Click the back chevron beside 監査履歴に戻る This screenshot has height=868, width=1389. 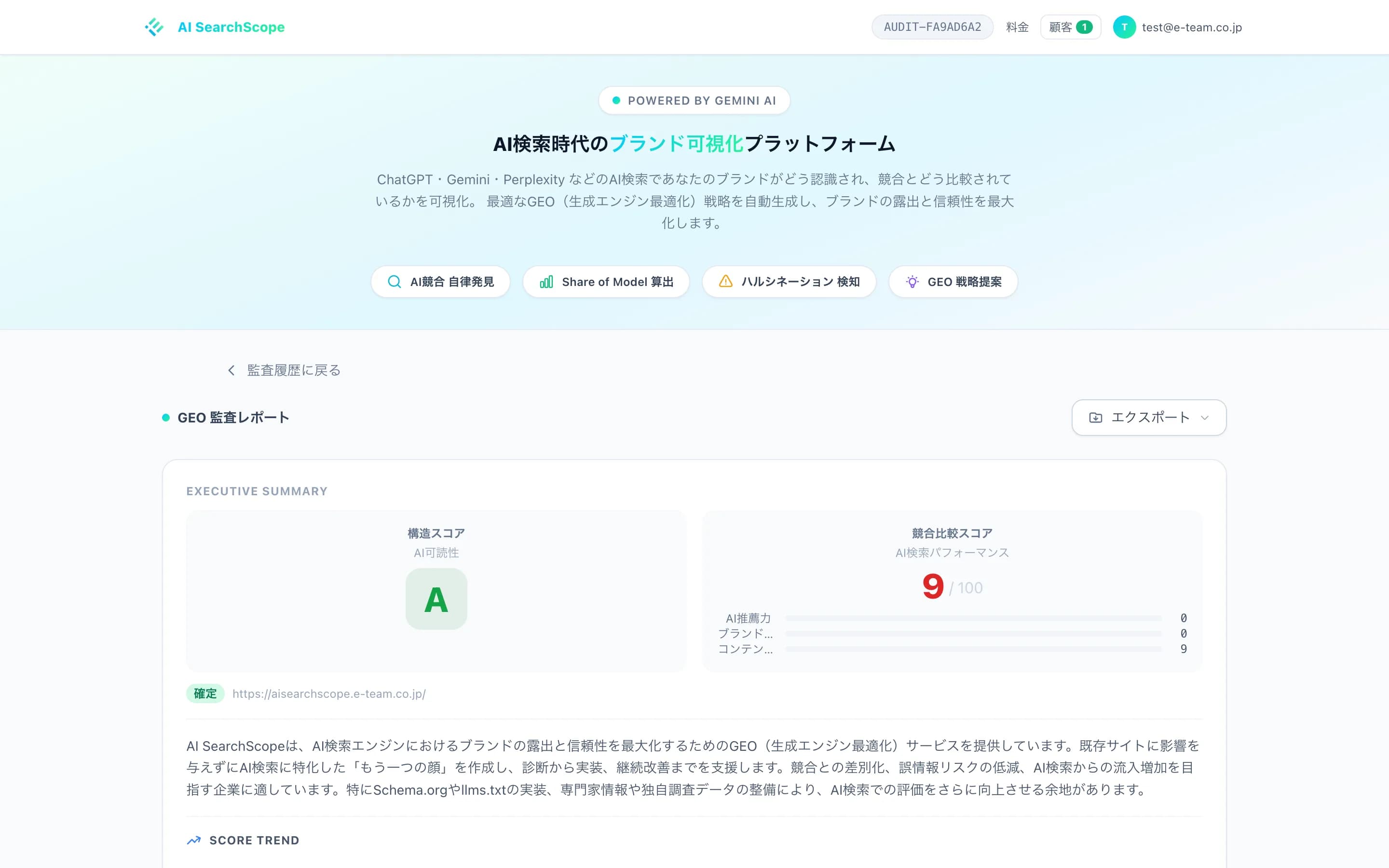pyautogui.click(x=231, y=370)
